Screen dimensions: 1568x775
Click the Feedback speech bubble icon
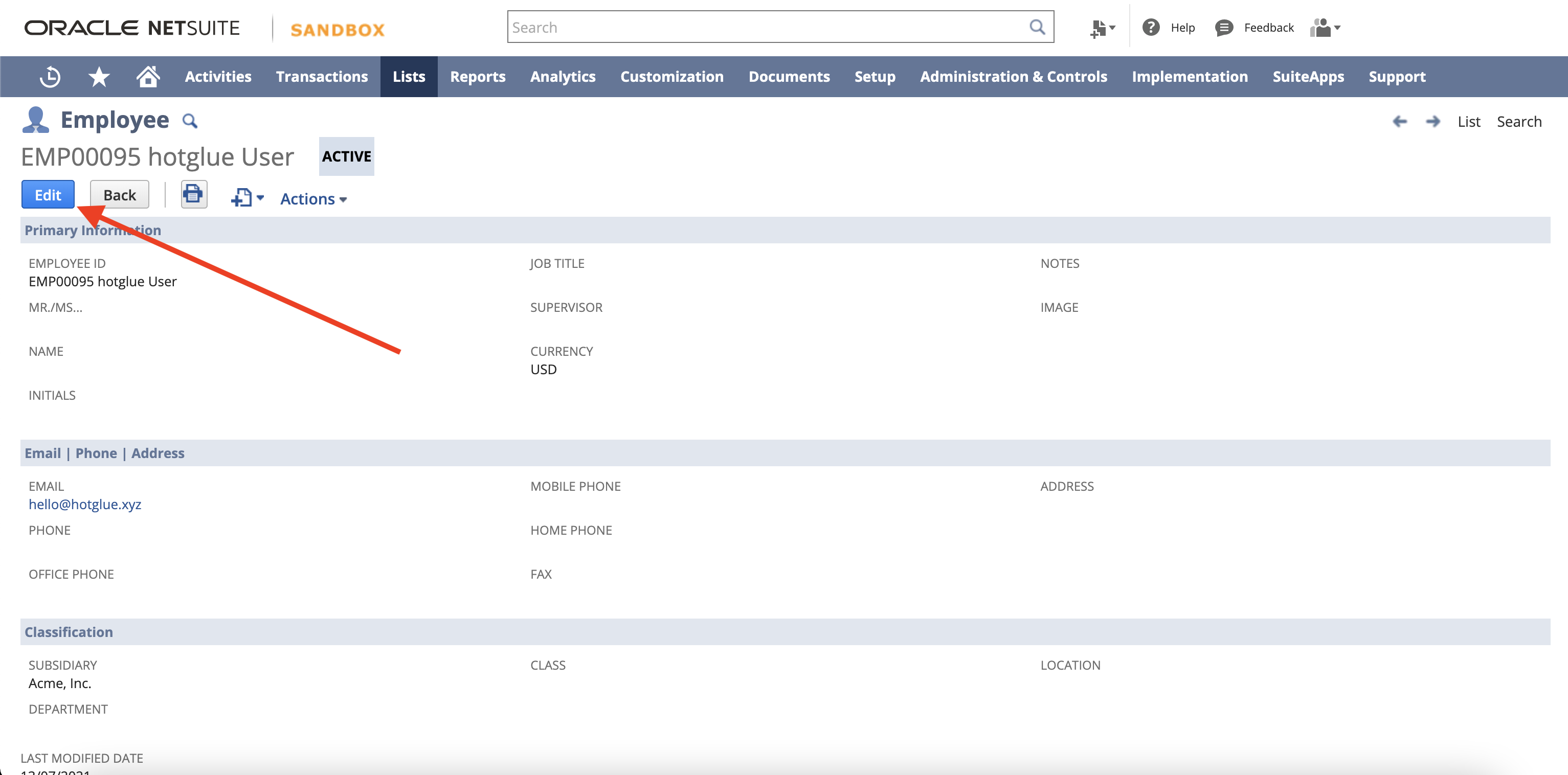[x=1223, y=28]
